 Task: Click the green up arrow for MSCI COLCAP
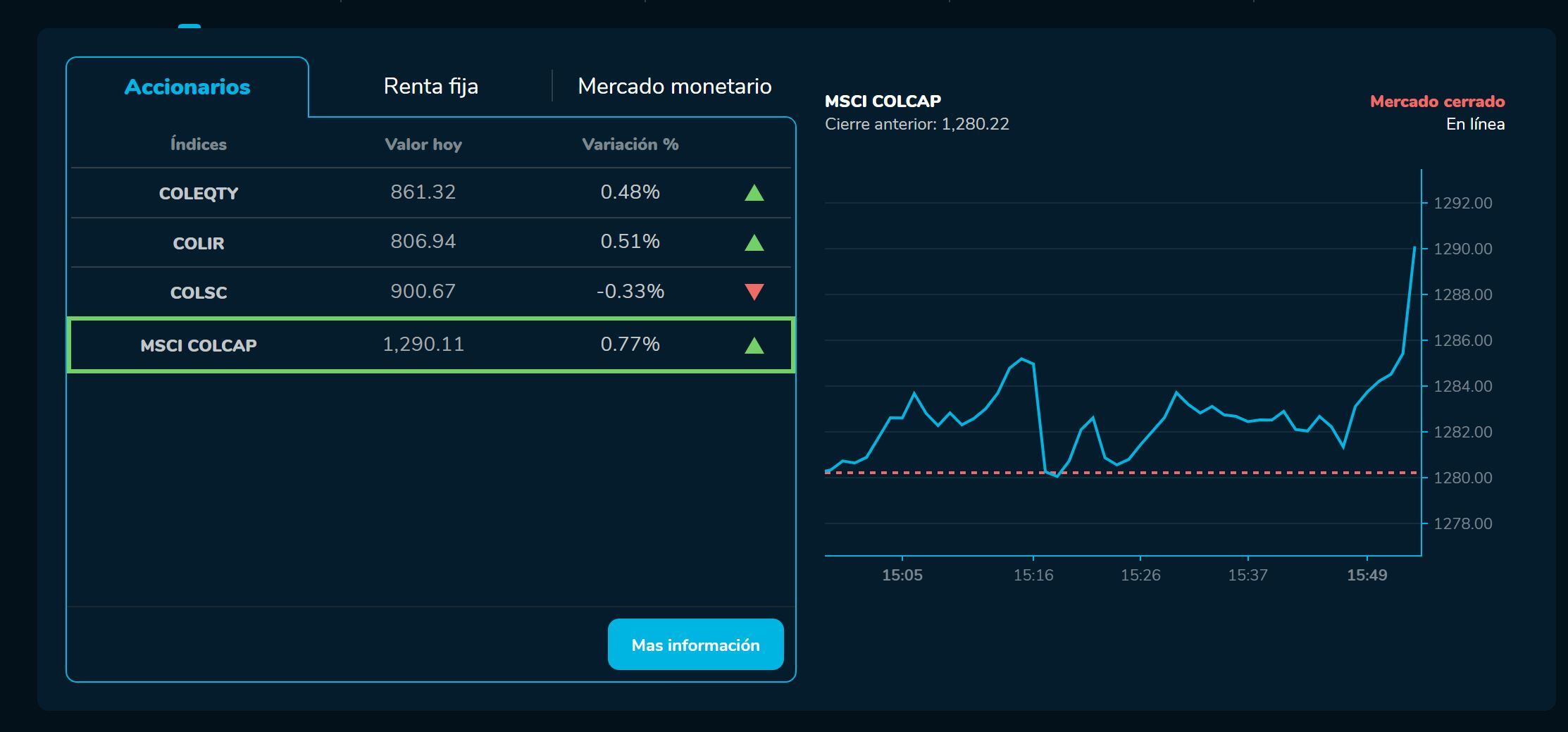click(x=754, y=345)
